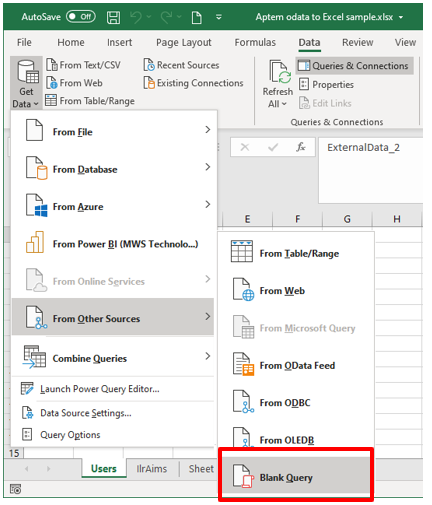This screenshot has width=432, height=505.
Task: Select From Other Sources menu item
Action: [x=113, y=317]
